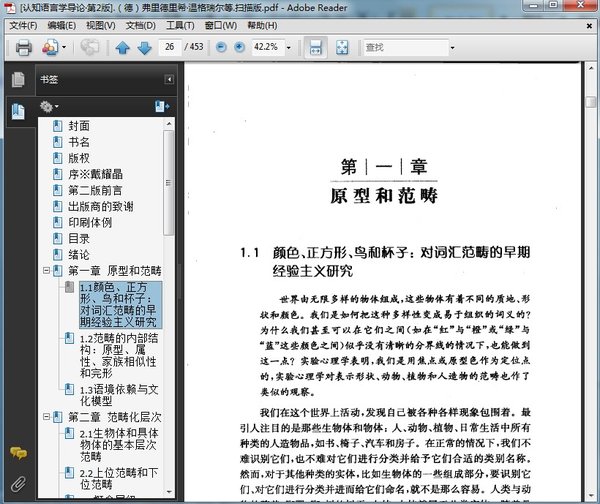The image size is (600, 504).
Task: Open the 文档(D) menu
Action: 141,26
